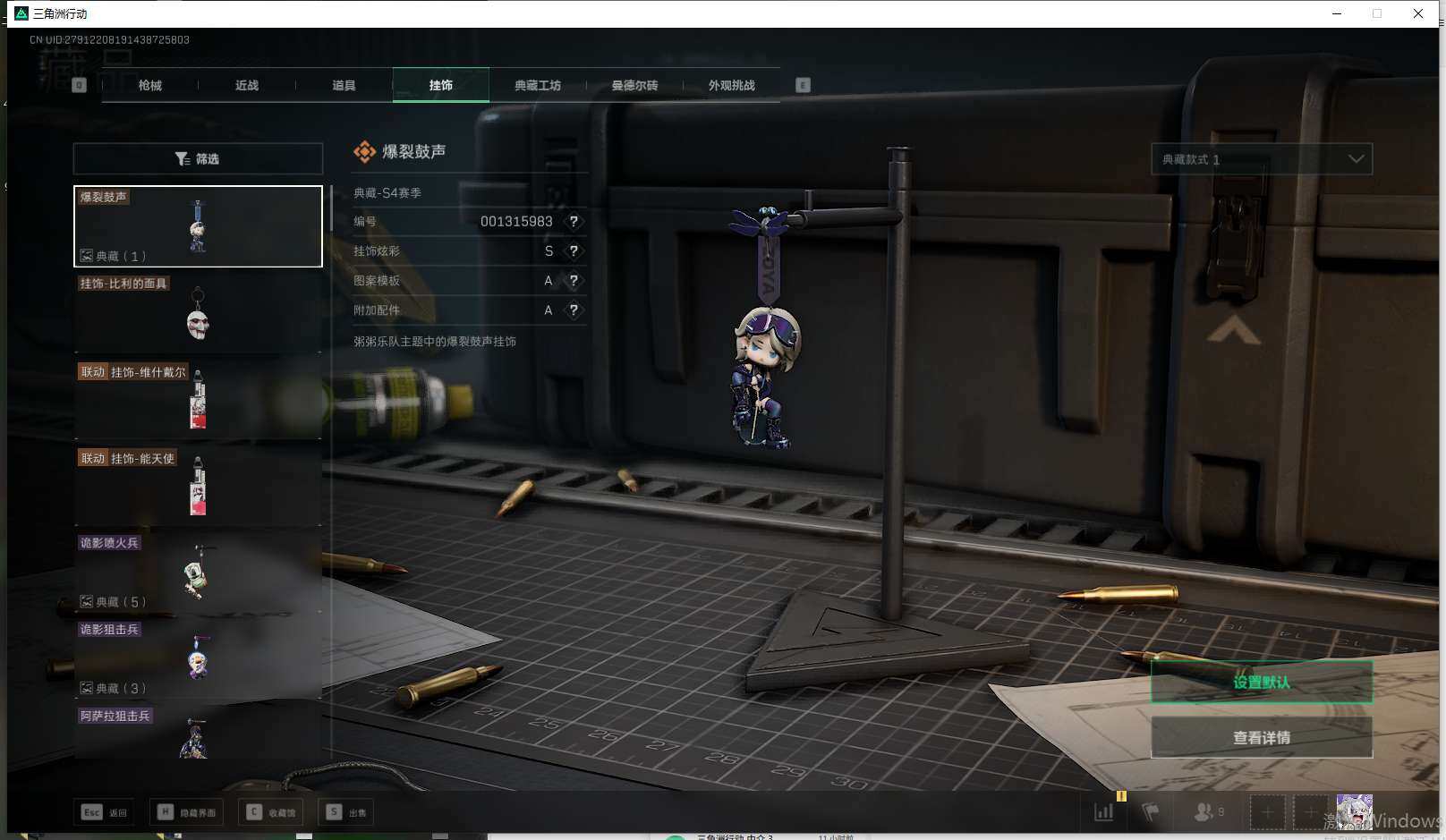
Task: Click the 三角洲行动 app icon in title bar
Action: pos(21,13)
